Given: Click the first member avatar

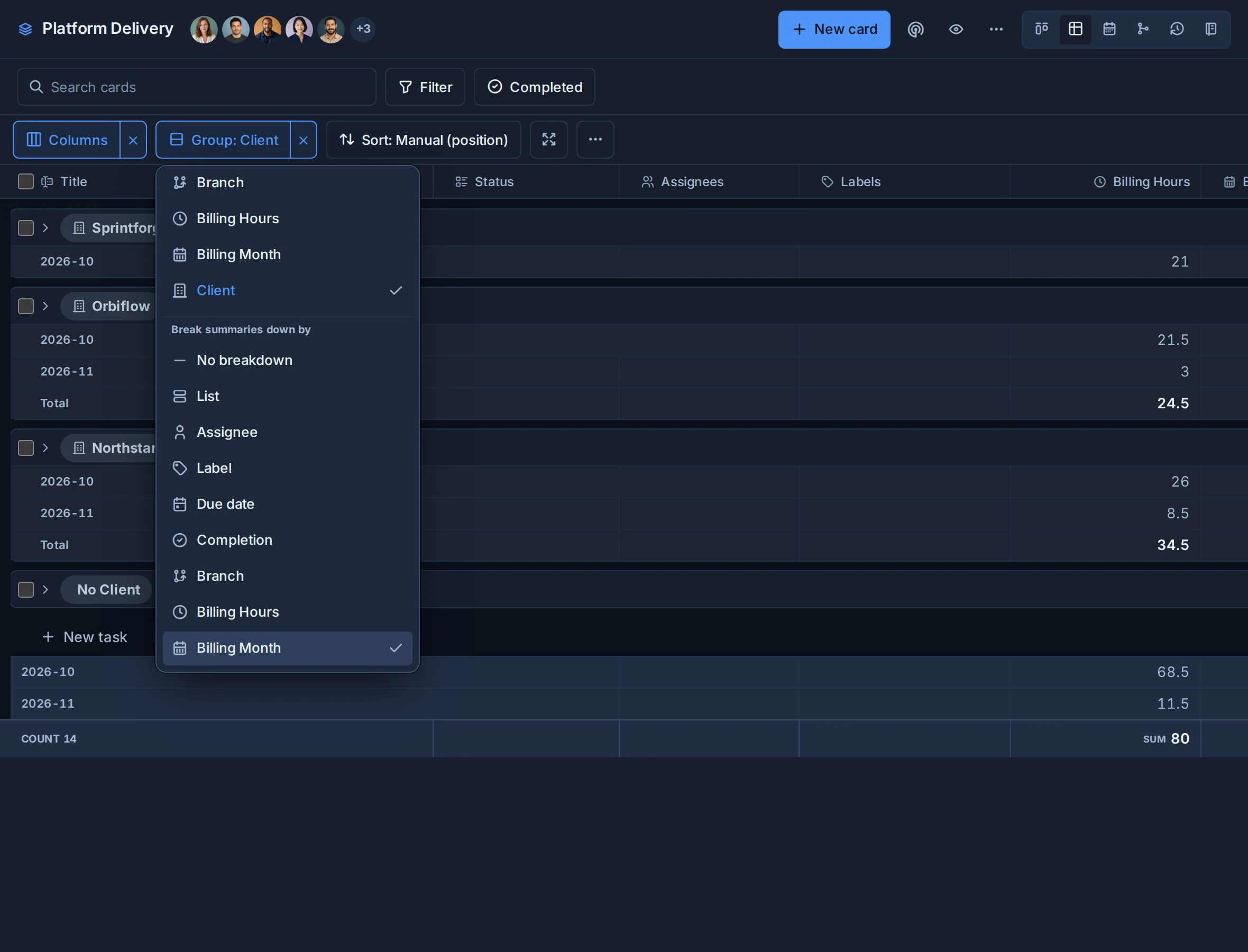Looking at the screenshot, I should pos(204,30).
